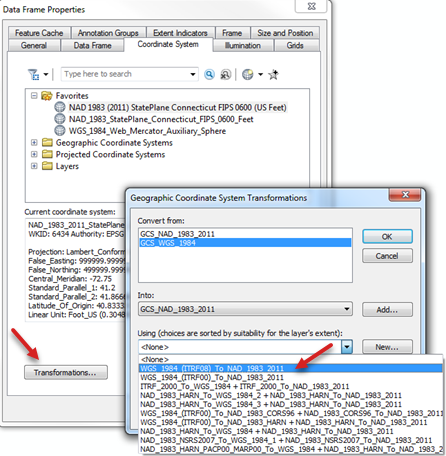Choose NAD_1983_HARN_To_WGS_1984_3 combined option
The width and height of the screenshot is (446, 456).
coord(291,404)
